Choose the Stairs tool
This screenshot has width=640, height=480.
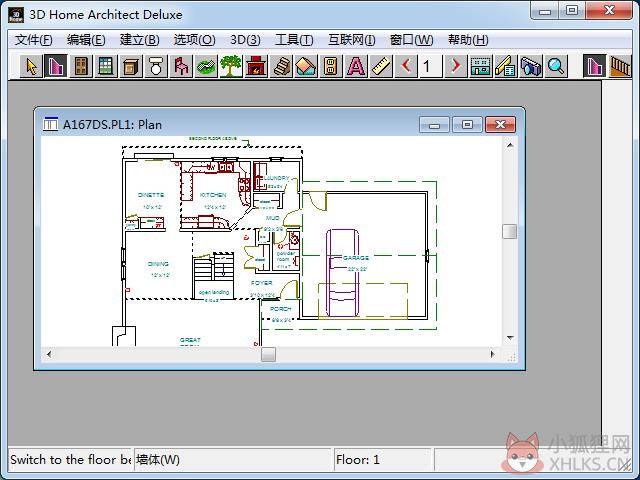click(281, 66)
